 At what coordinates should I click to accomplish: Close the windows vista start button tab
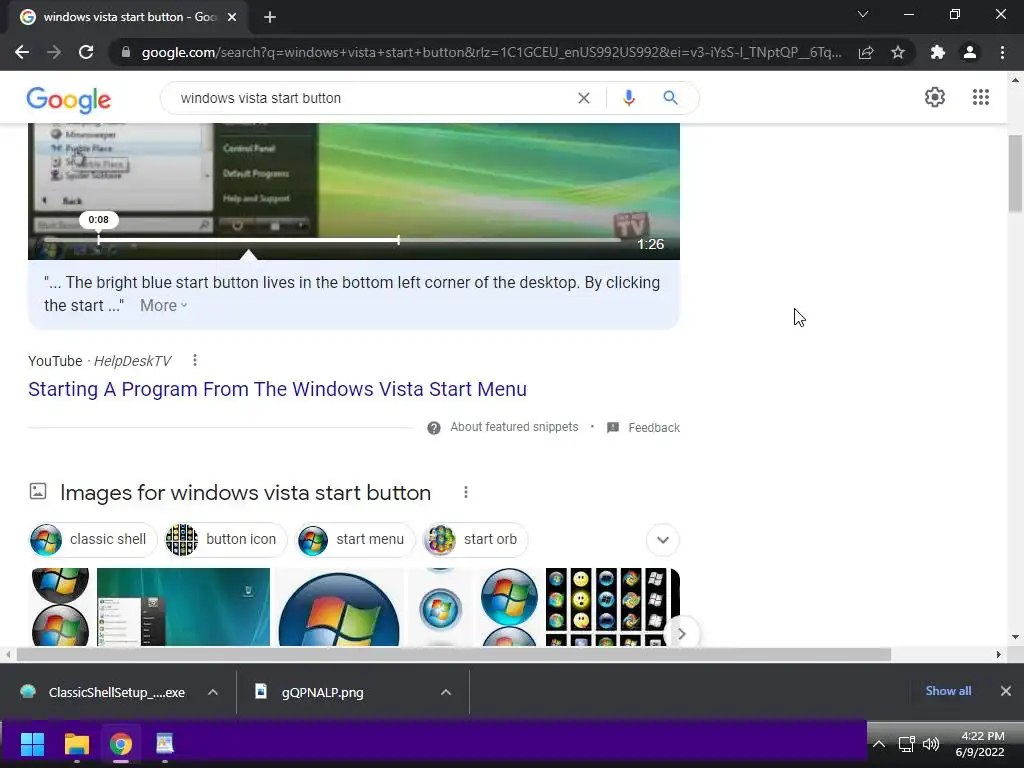pyautogui.click(x=232, y=17)
